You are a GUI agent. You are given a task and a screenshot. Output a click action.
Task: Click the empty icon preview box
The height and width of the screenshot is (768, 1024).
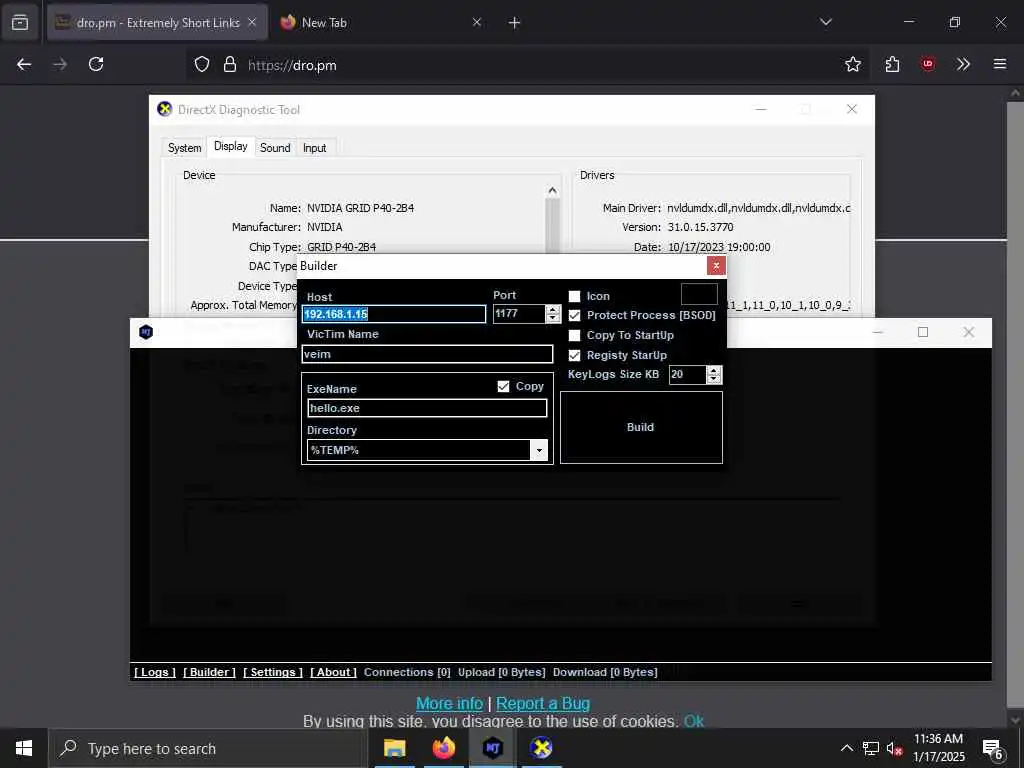click(x=699, y=295)
